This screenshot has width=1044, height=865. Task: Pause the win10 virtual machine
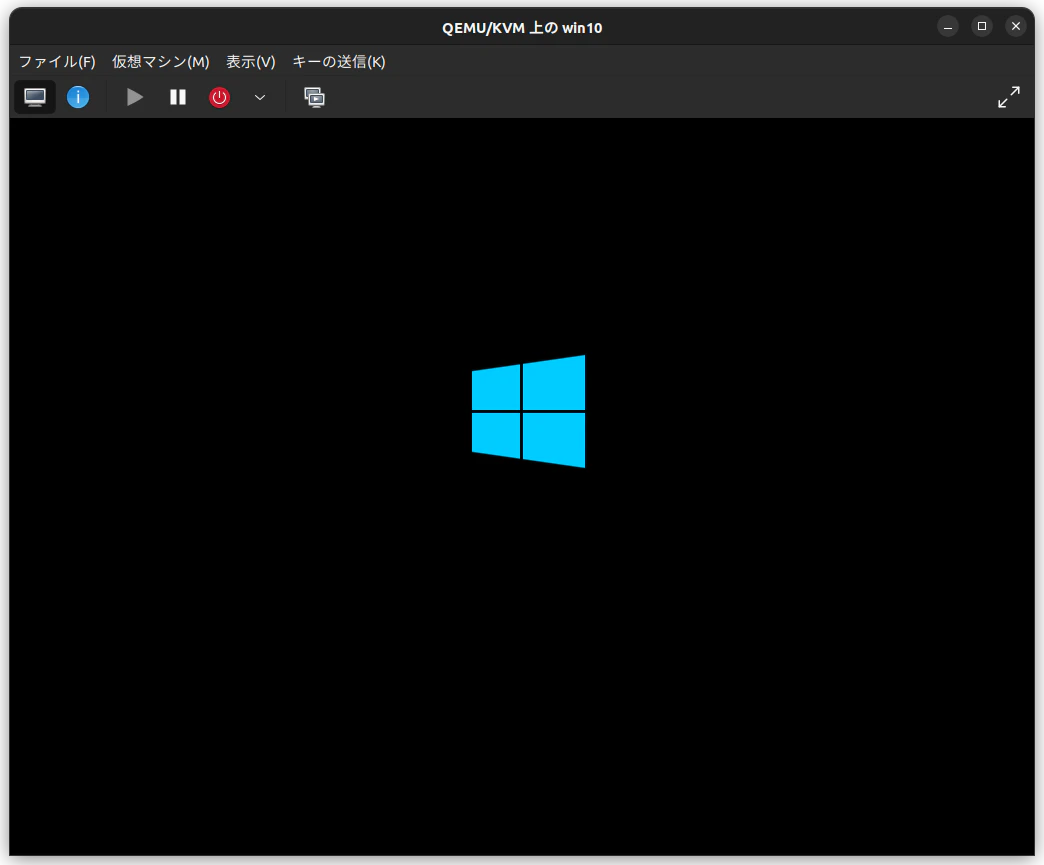(x=178, y=97)
